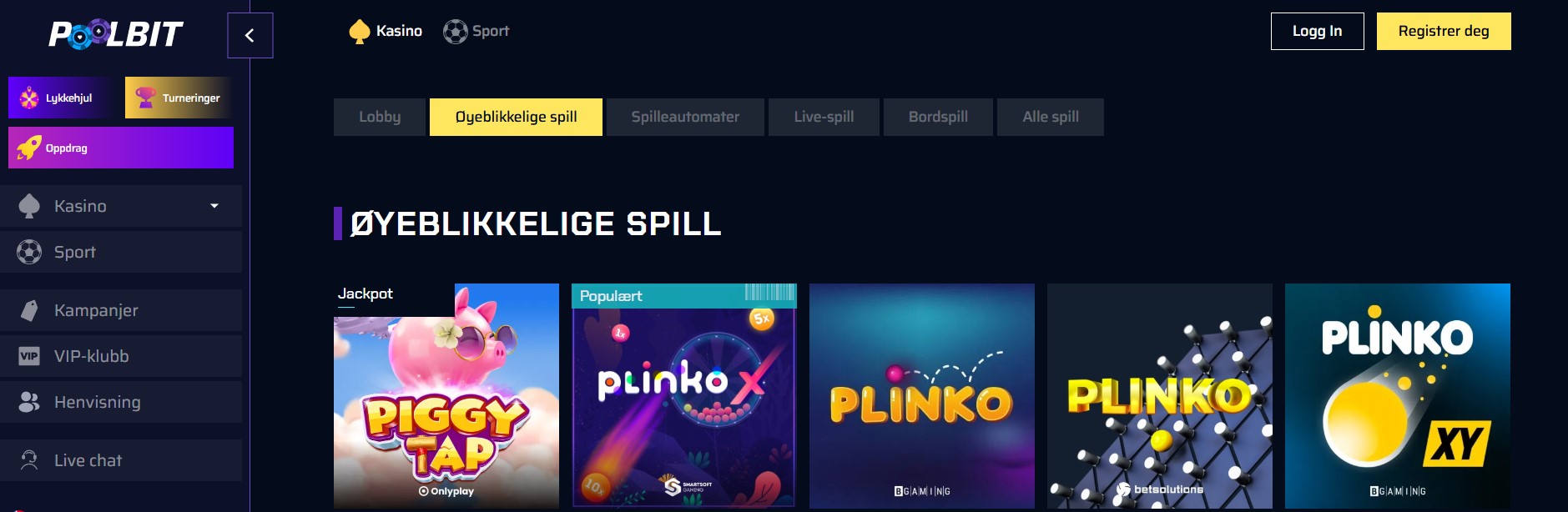Click the Poolbit logo
The width and height of the screenshot is (1568, 512).
(x=115, y=34)
